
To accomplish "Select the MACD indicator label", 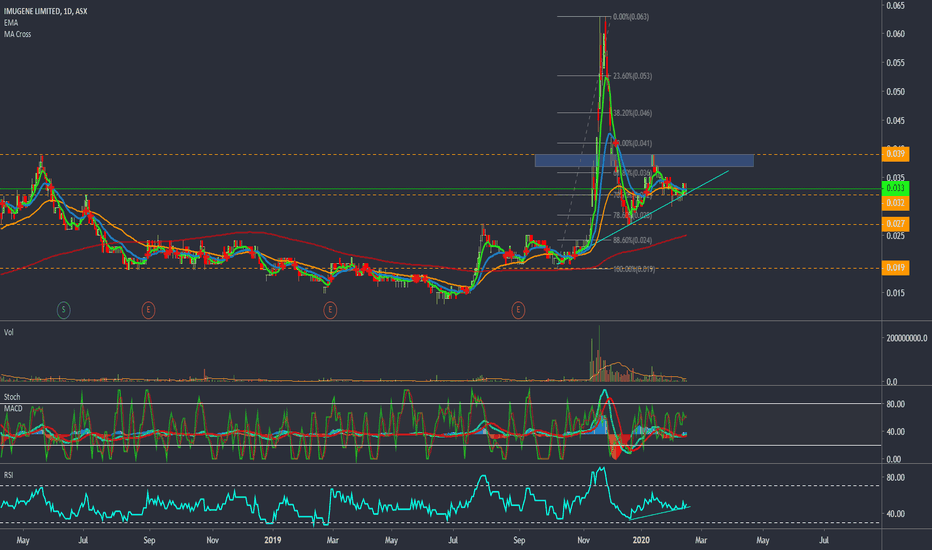I will [13, 408].
